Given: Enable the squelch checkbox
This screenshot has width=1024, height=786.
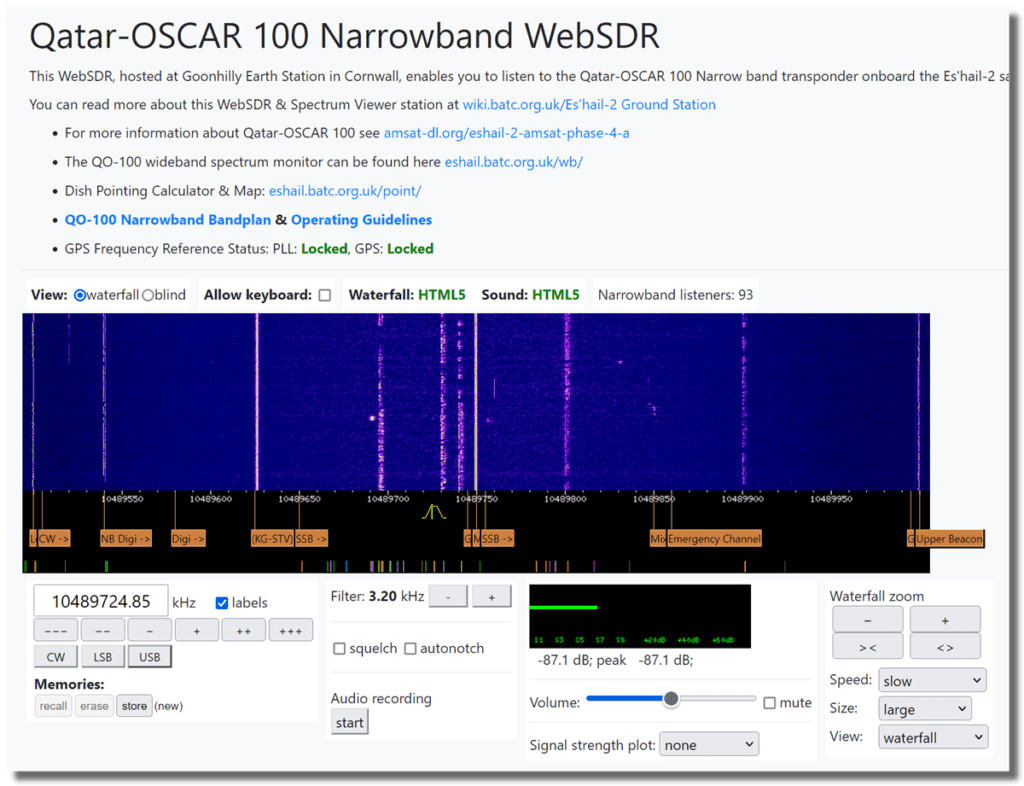Looking at the screenshot, I should (x=339, y=648).
